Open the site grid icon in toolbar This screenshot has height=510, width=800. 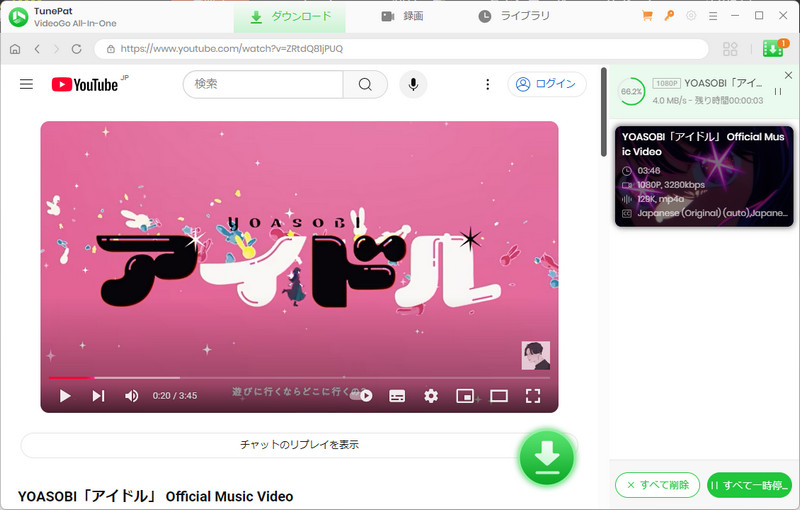click(x=730, y=49)
